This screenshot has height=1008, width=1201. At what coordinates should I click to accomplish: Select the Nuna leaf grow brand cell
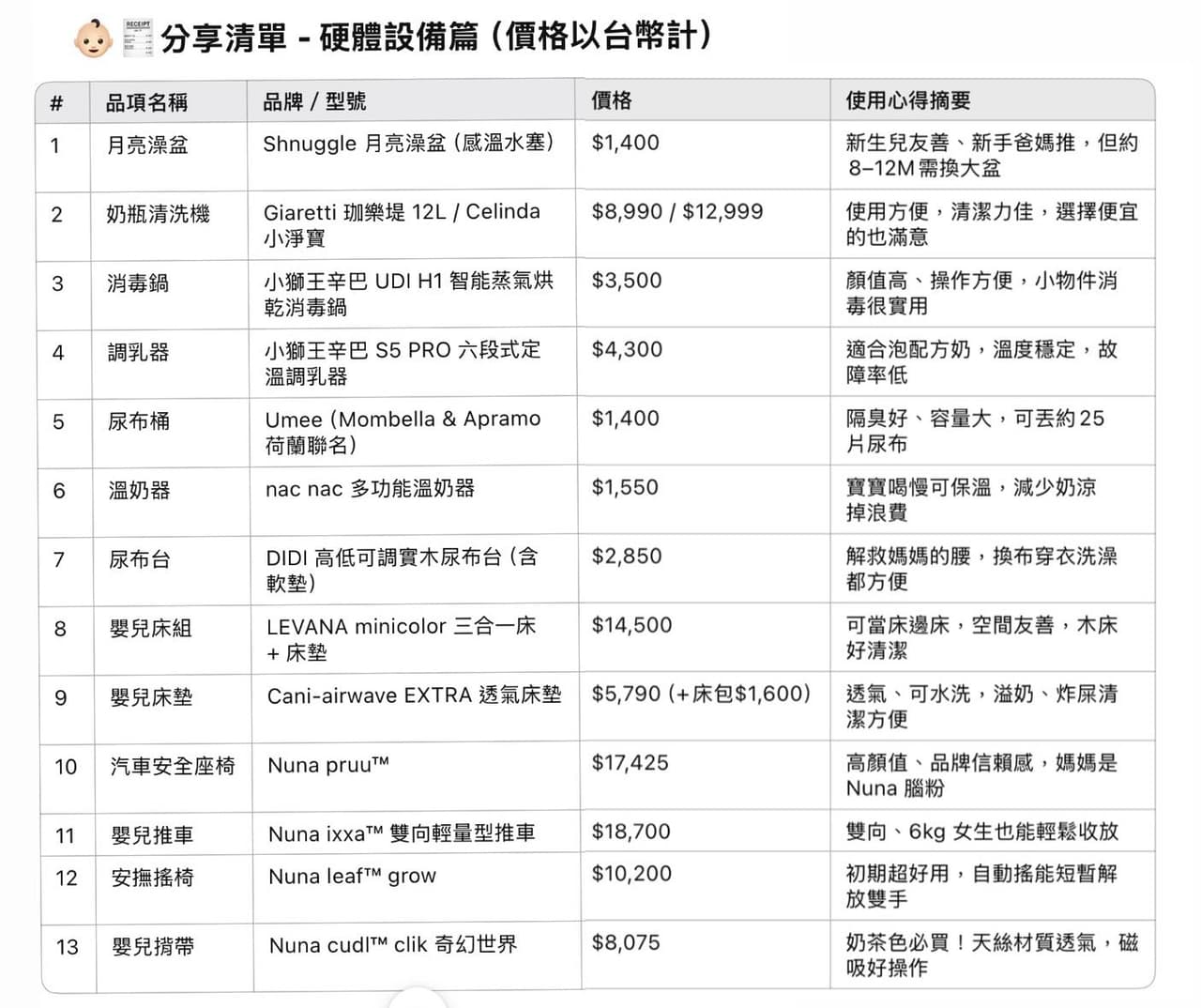352,876
